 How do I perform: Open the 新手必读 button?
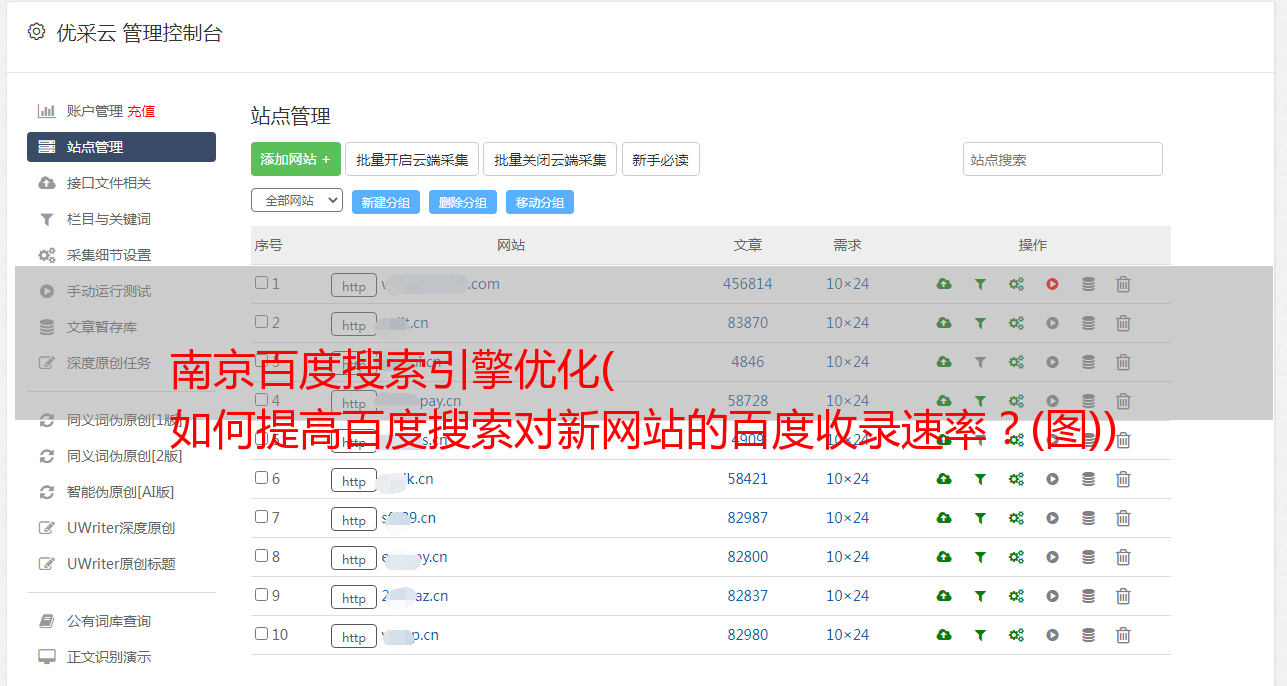tap(660, 159)
